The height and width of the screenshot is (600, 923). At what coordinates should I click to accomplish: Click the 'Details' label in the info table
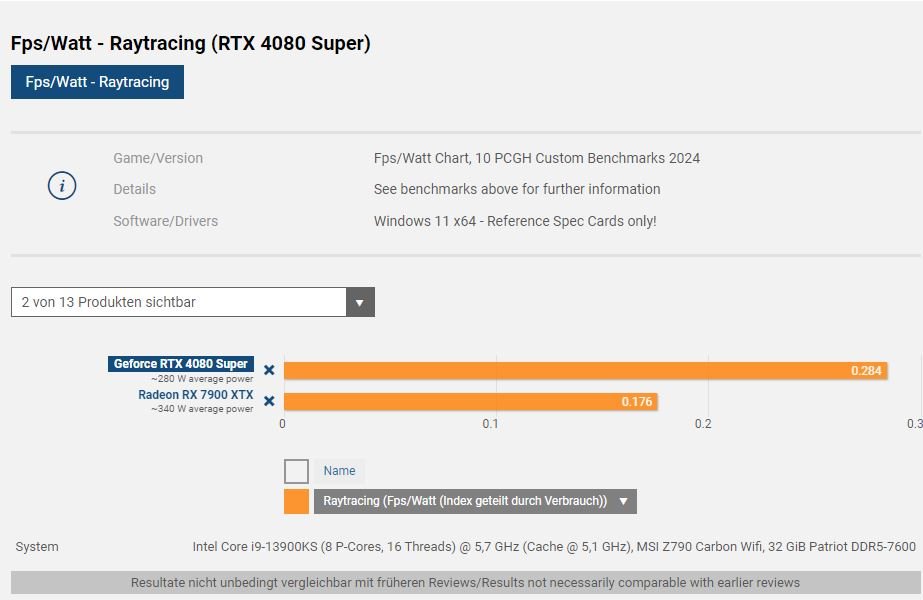click(x=135, y=189)
